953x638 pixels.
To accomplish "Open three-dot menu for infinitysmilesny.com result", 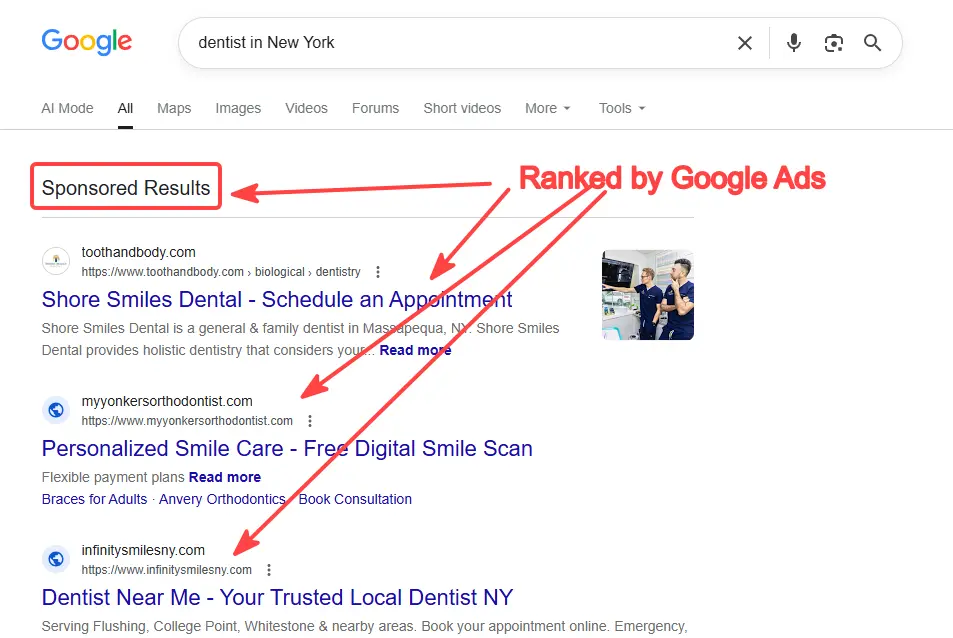I will [x=269, y=570].
